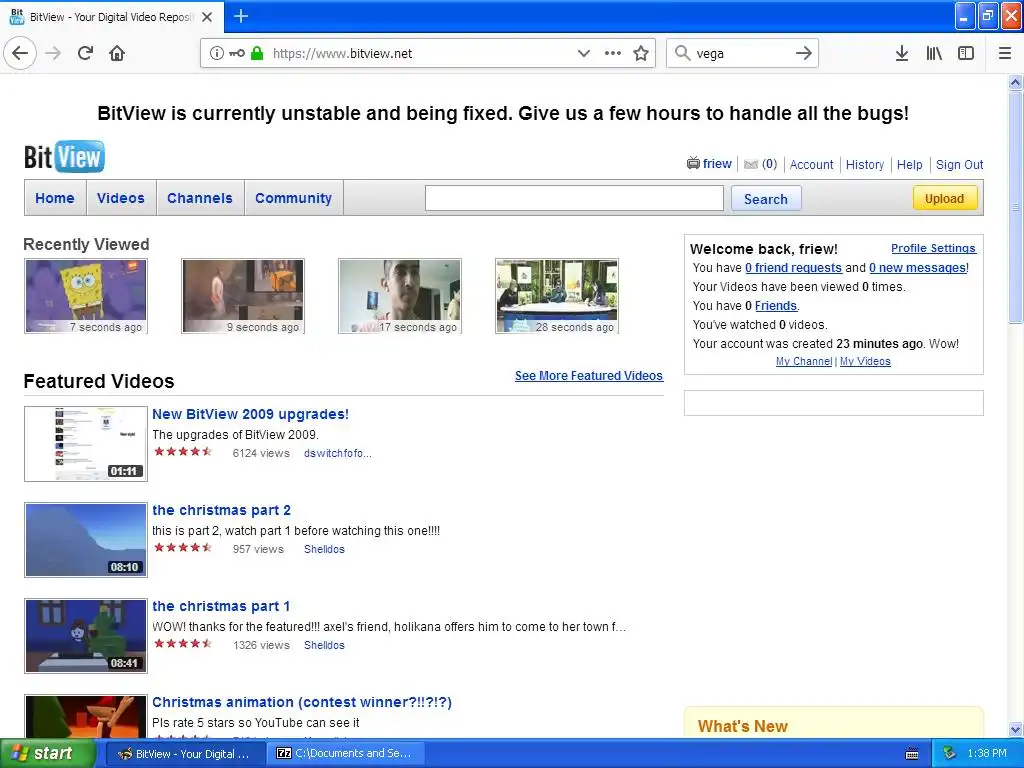The image size is (1024, 768).
Task: Click See More Featured Videos link
Action: tap(588, 376)
